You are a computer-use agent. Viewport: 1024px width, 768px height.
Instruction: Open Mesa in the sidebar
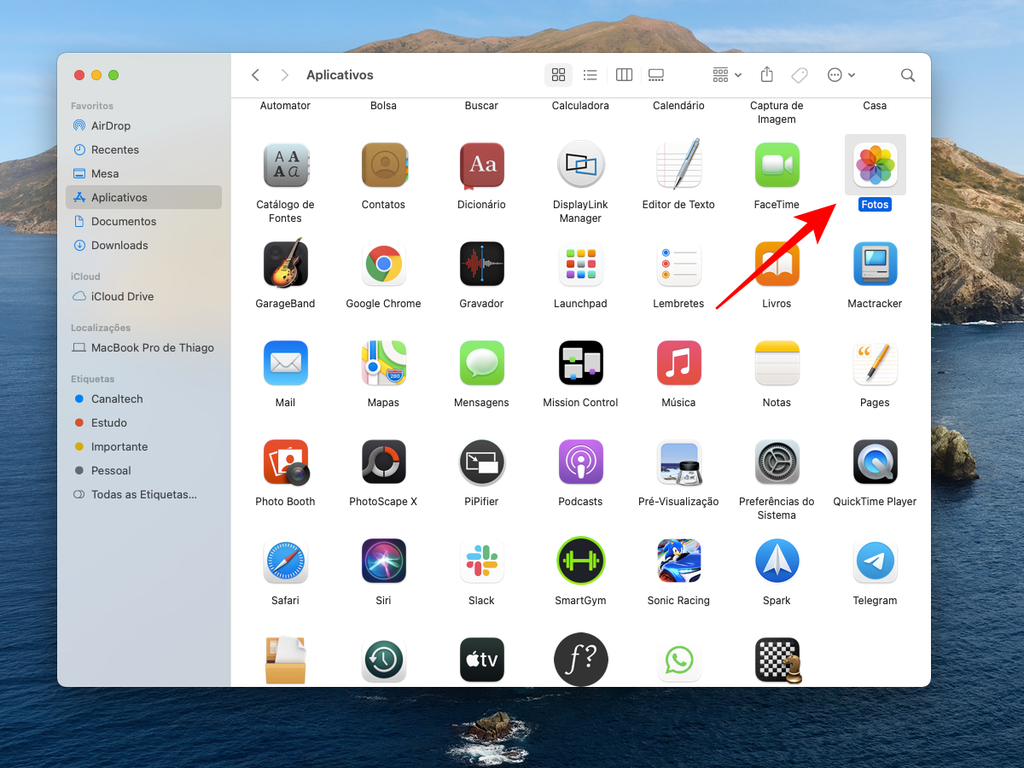144,174
